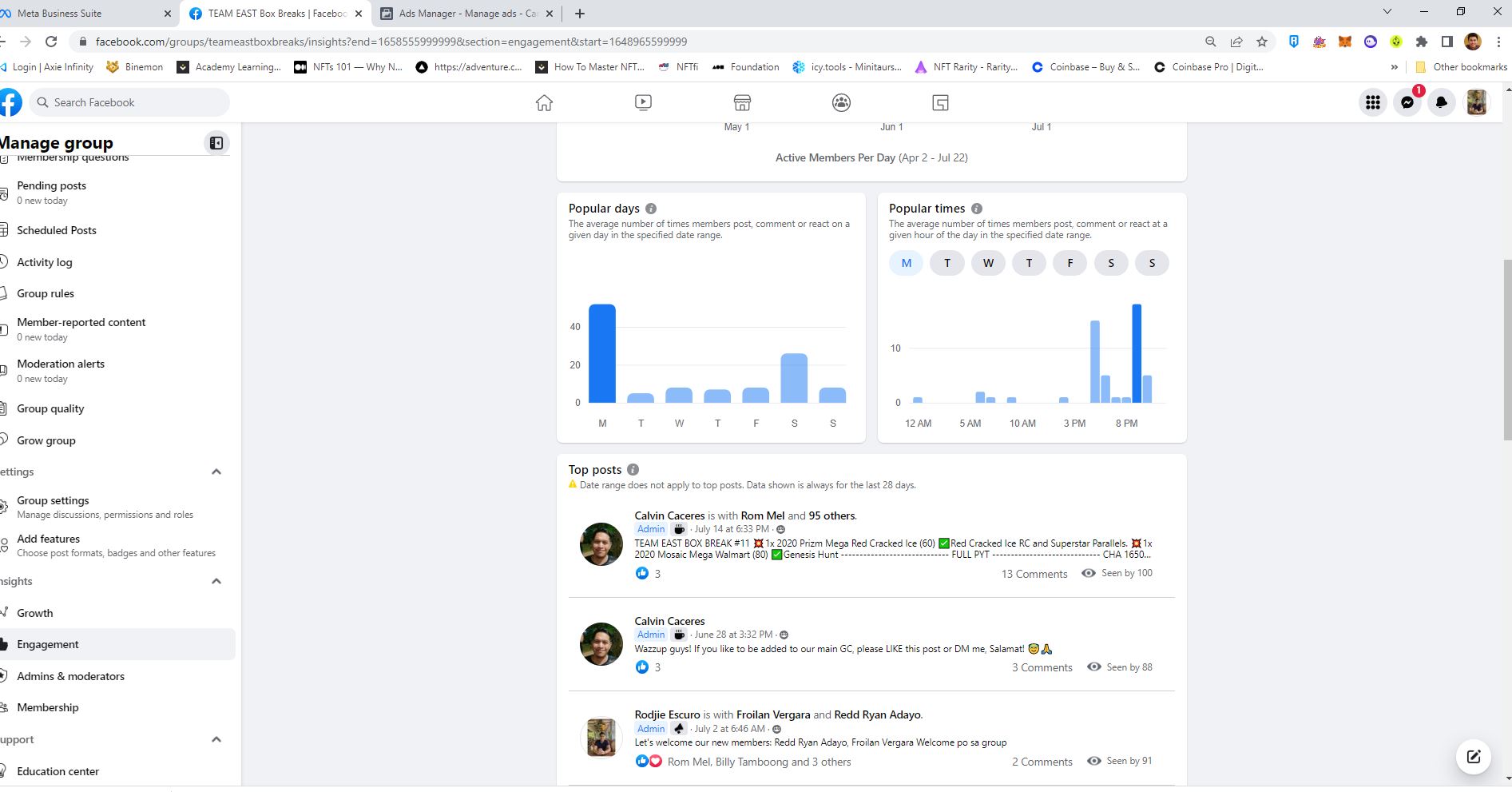1512x792 pixels.
Task: Open the Coinbase Pro bookmark
Action: click(1208, 67)
